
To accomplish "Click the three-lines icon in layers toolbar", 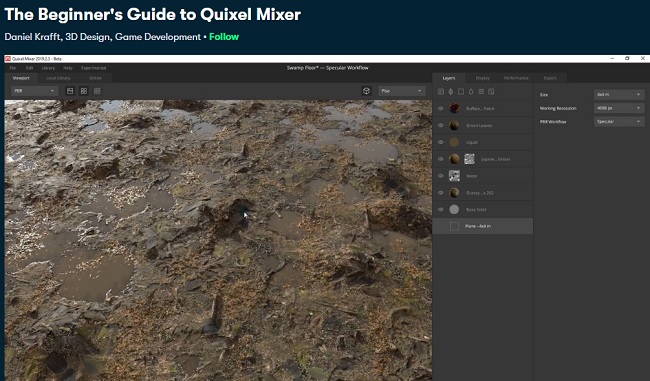I will (481, 92).
